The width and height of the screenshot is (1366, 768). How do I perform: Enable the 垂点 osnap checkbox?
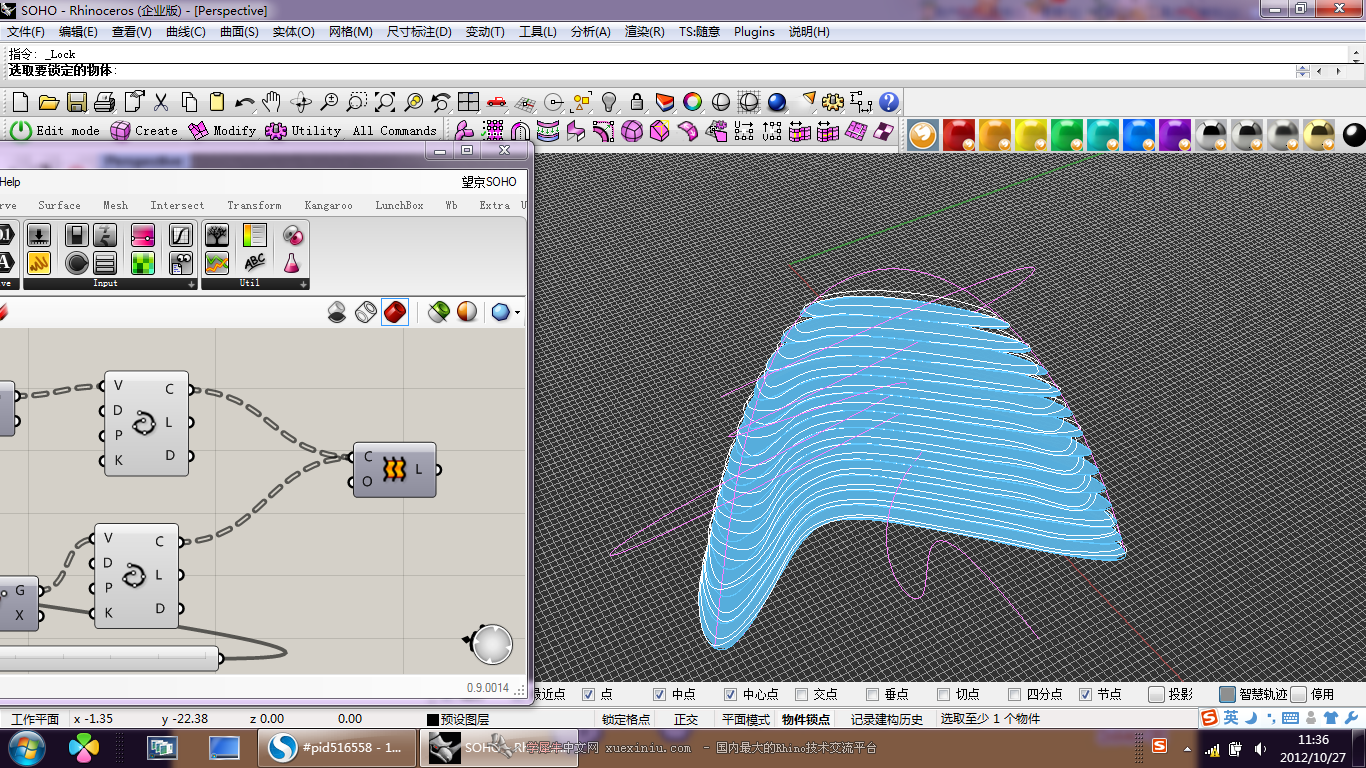click(x=873, y=694)
